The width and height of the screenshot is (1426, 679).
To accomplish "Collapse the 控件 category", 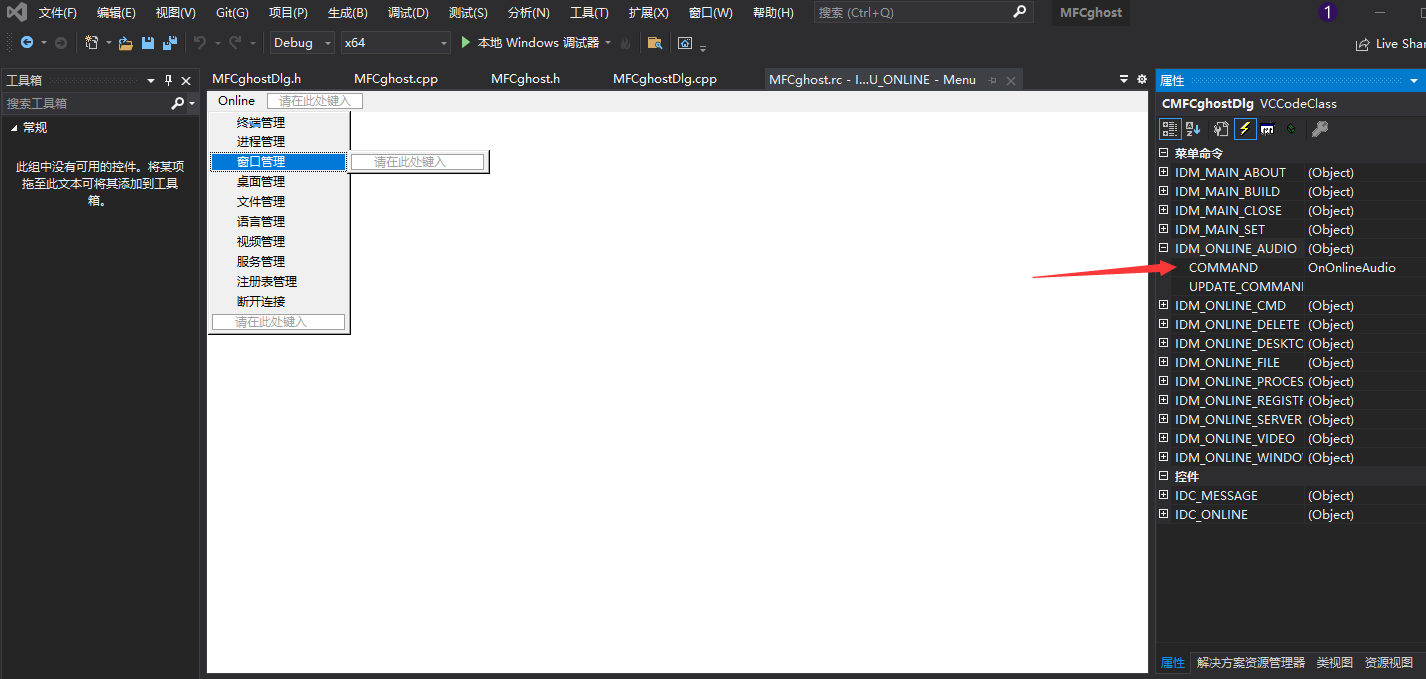I will (x=1163, y=476).
